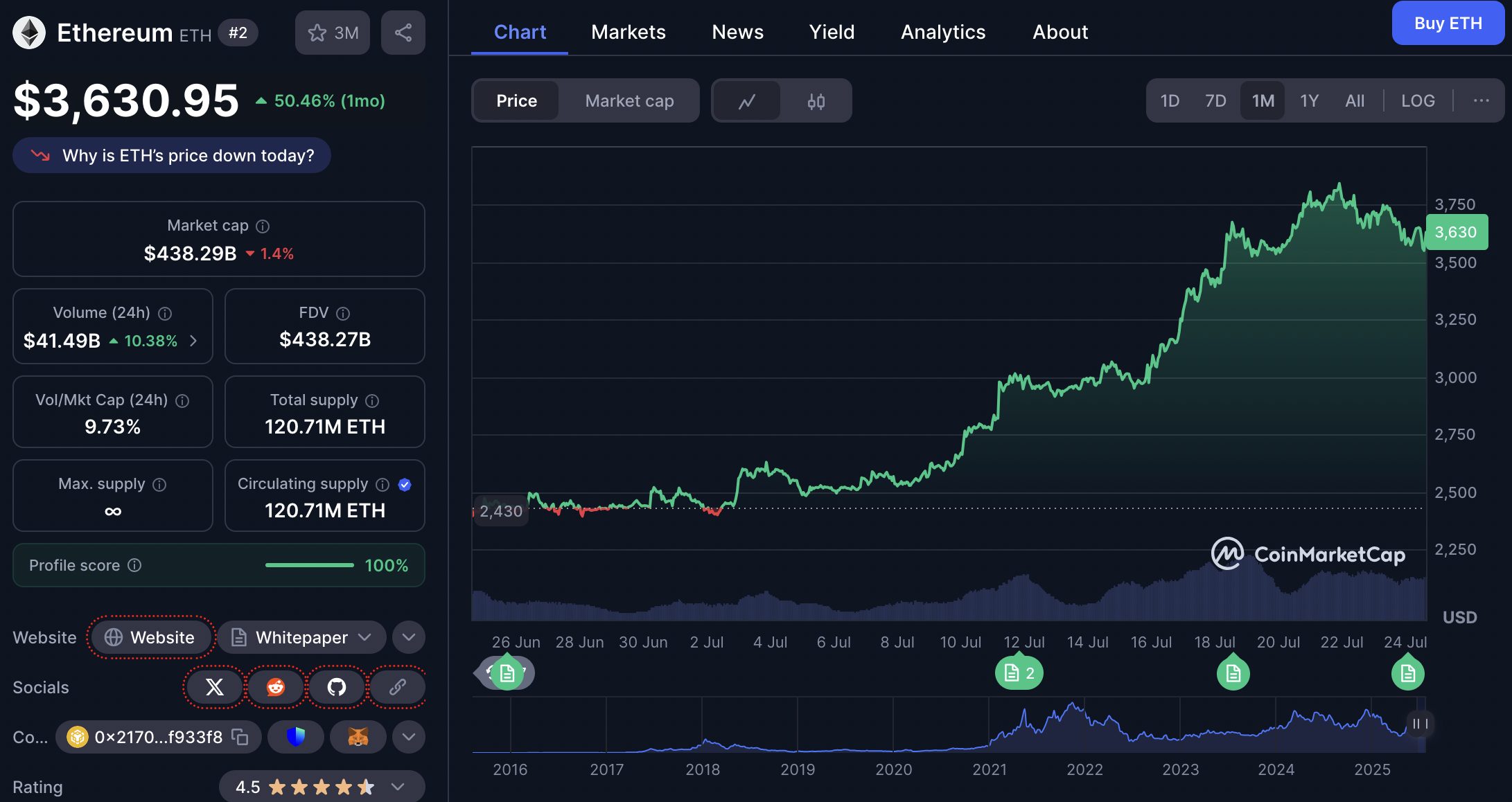Open the About tab
The height and width of the screenshot is (802, 1512).
click(x=1060, y=32)
